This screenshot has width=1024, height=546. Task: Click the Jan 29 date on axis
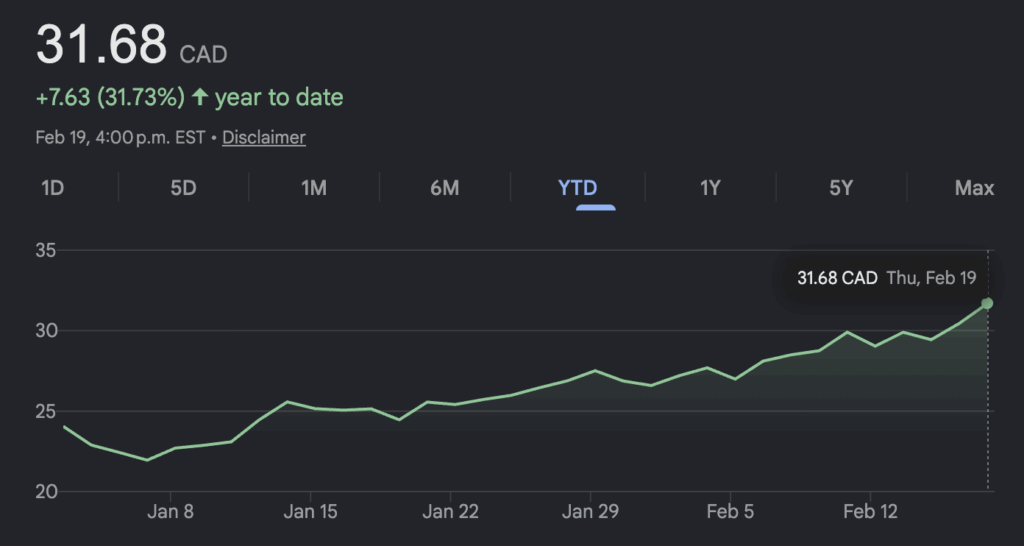590,512
